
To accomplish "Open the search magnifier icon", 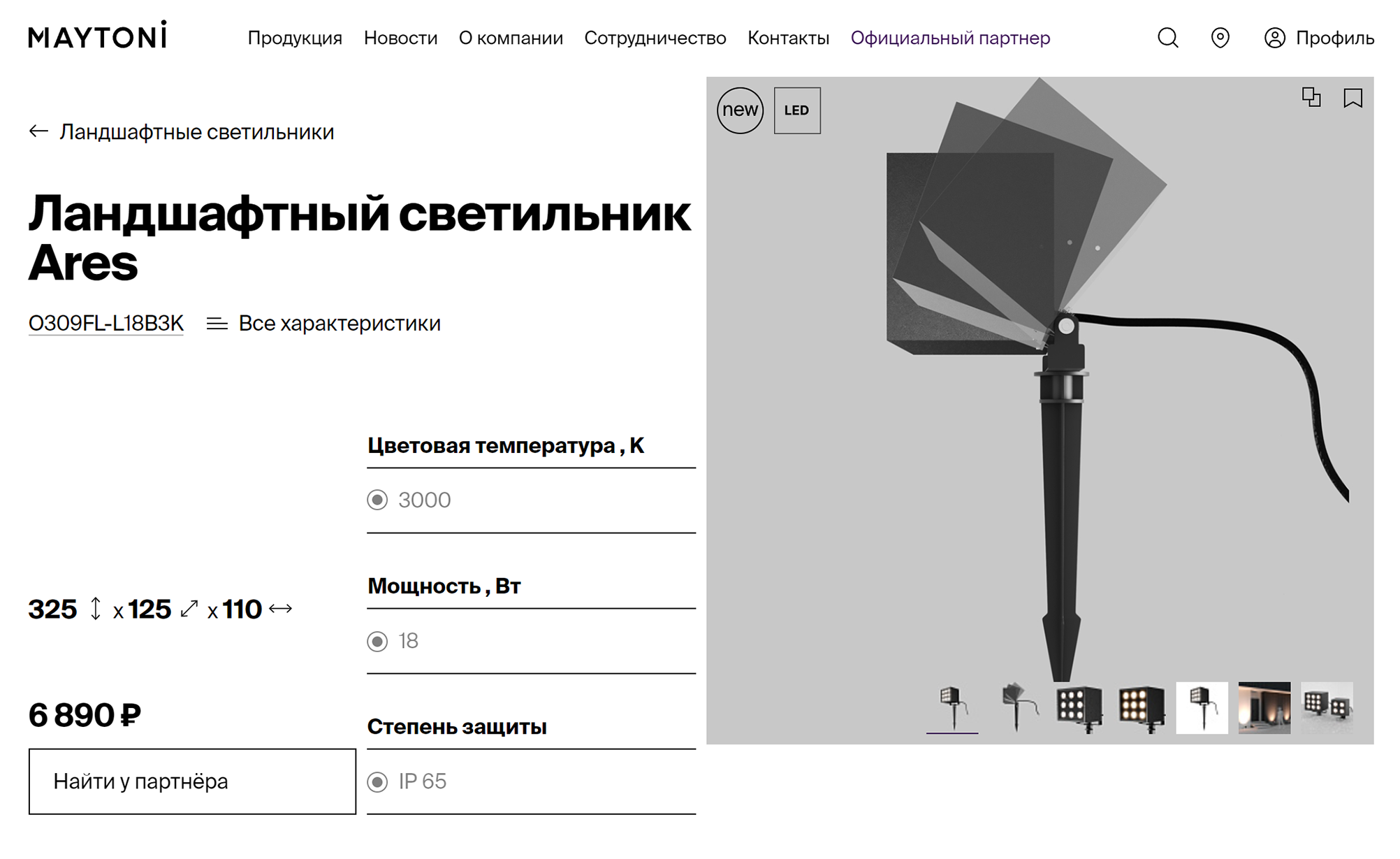I will [x=1168, y=38].
